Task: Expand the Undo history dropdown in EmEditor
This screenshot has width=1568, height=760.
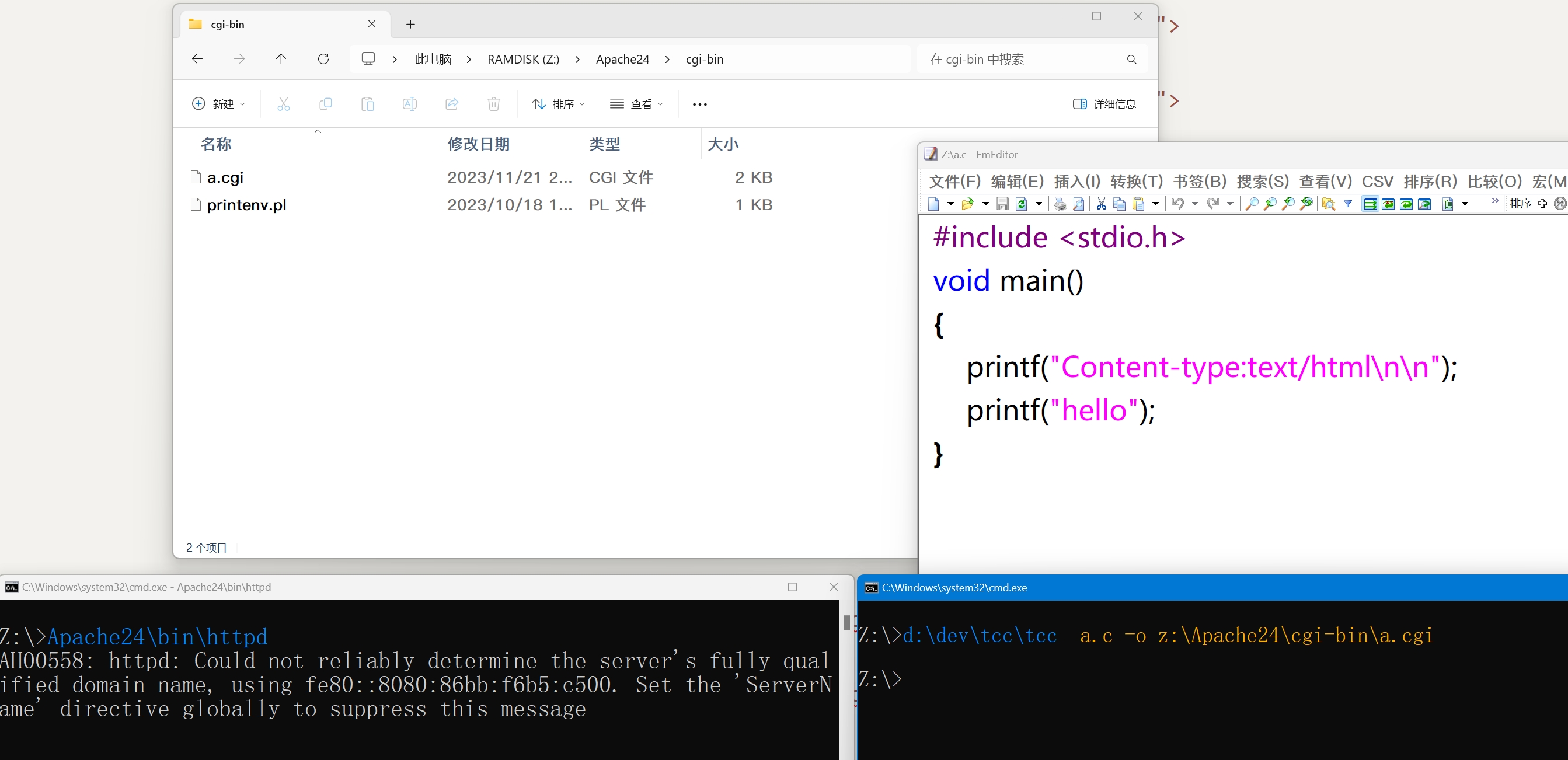Action: 1195,204
